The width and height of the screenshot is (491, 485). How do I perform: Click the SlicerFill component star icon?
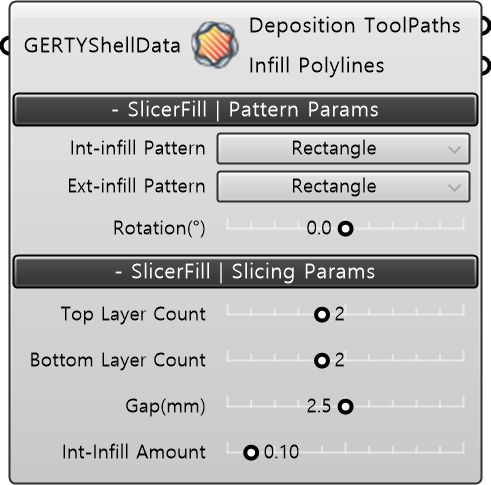click(x=215, y=45)
